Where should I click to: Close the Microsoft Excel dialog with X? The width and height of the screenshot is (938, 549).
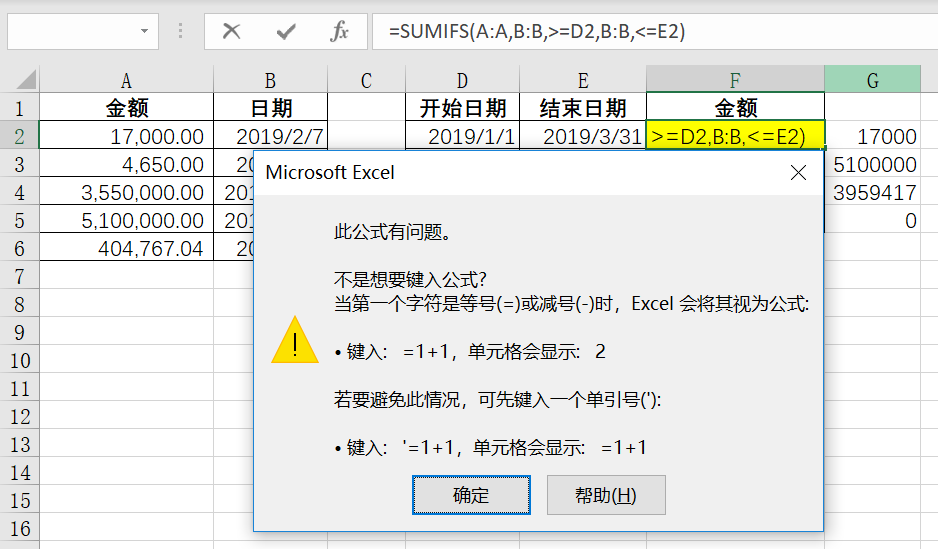point(798,173)
